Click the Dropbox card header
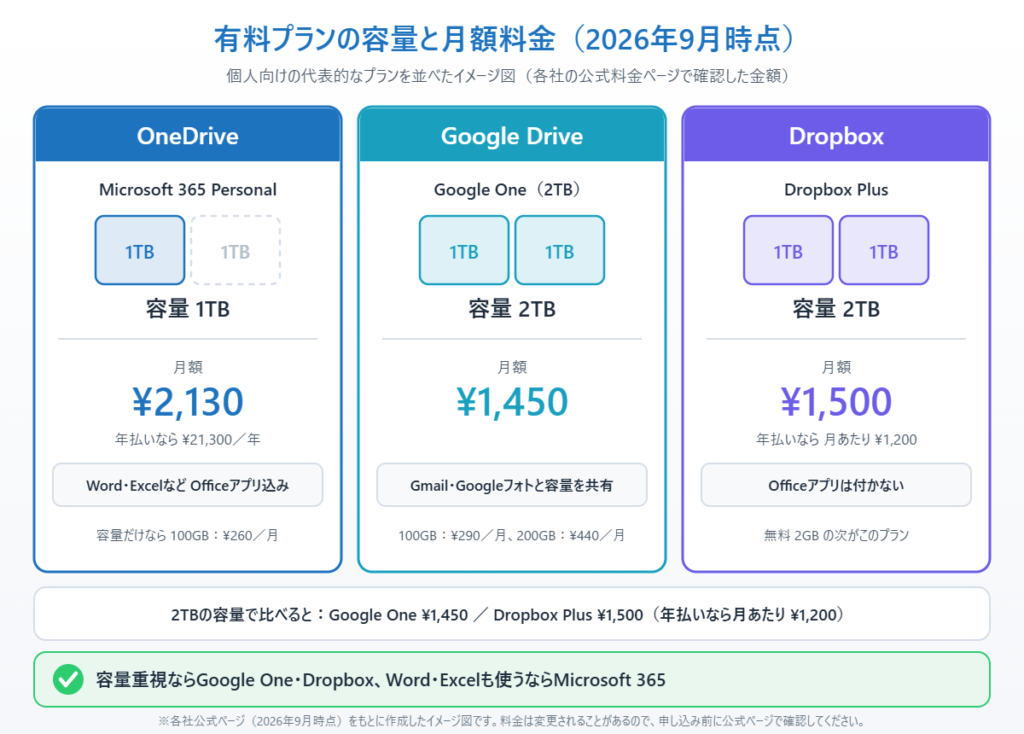 point(836,135)
